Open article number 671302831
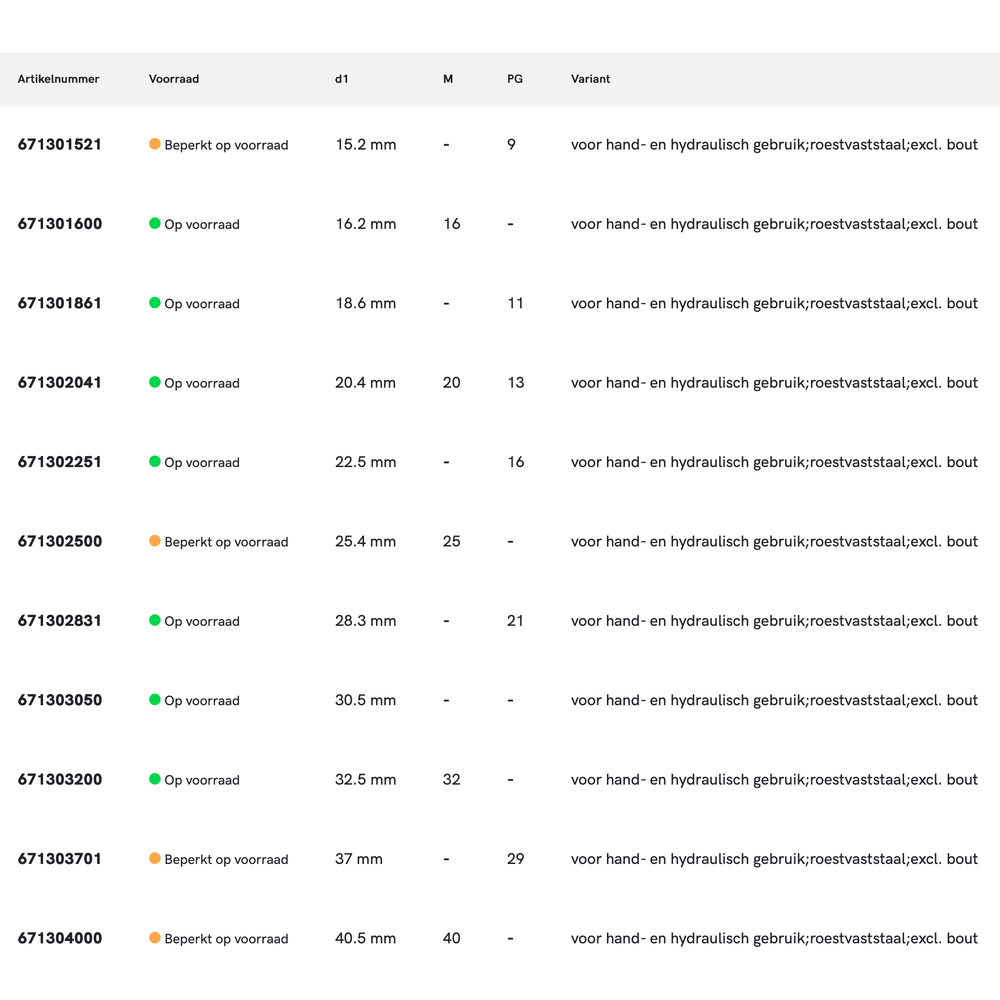The image size is (1000, 1000). pyautogui.click(x=60, y=620)
